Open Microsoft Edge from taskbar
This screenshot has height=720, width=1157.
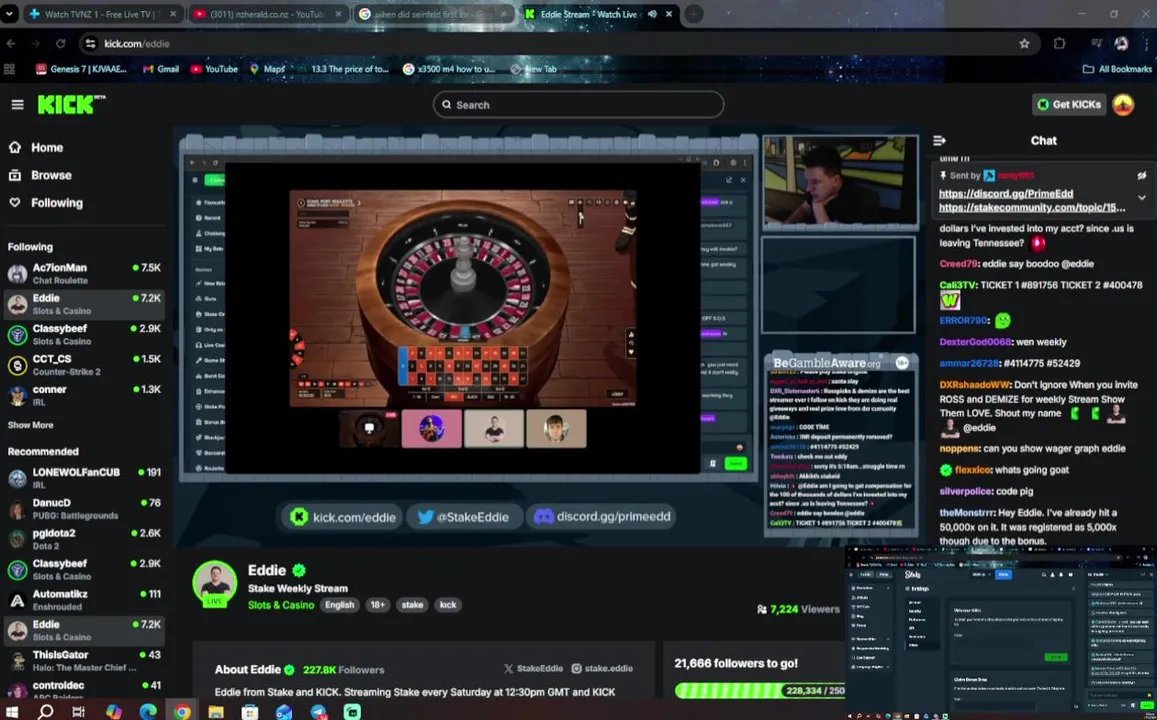click(148, 712)
